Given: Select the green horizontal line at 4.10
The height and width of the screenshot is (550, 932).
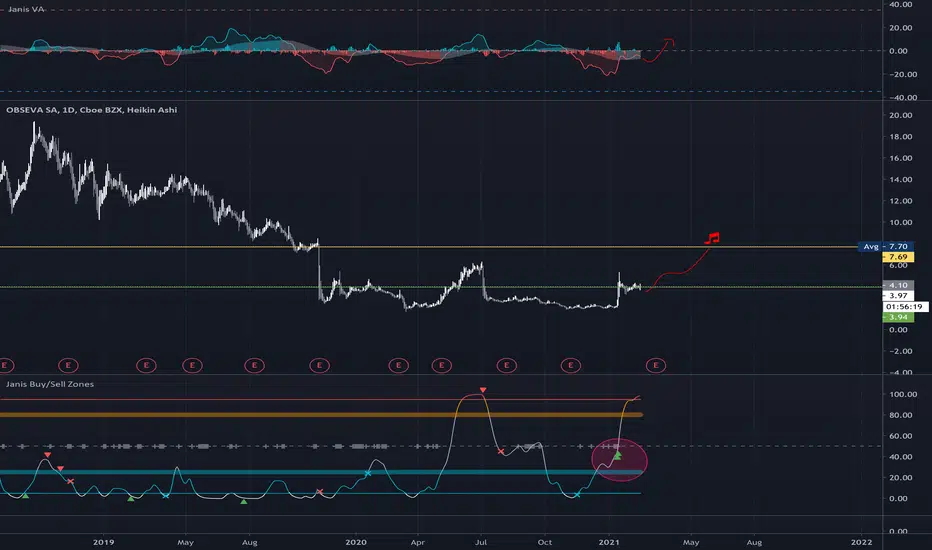Looking at the screenshot, I should pyautogui.click(x=440, y=287).
